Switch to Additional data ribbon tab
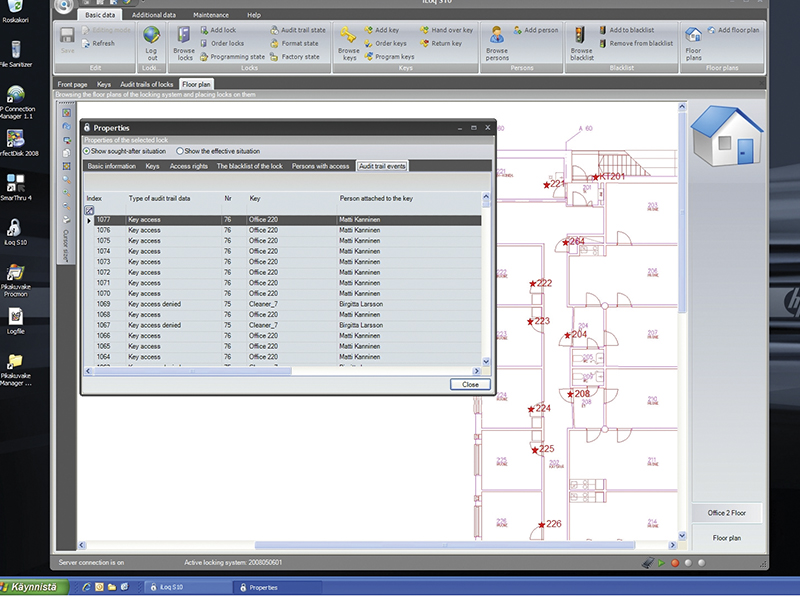 [x=154, y=15]
